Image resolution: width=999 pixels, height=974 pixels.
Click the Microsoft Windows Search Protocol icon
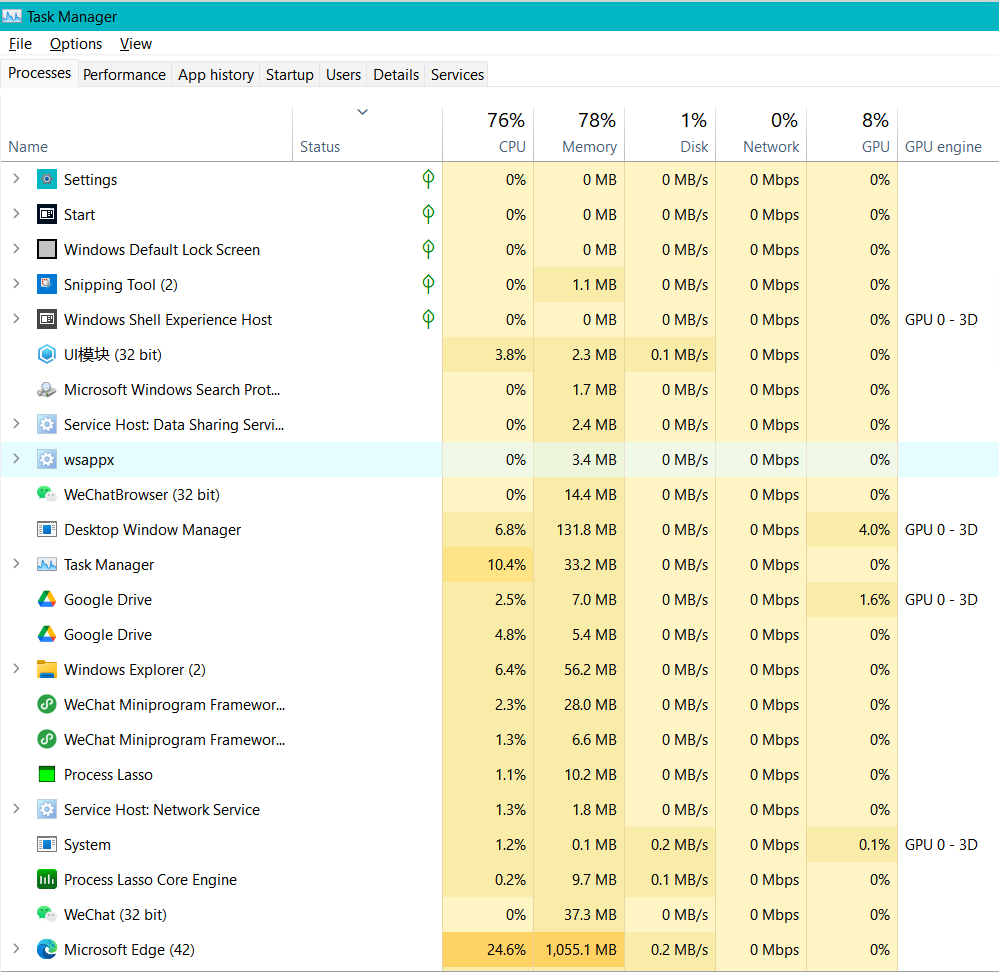[x=47, y=390]
